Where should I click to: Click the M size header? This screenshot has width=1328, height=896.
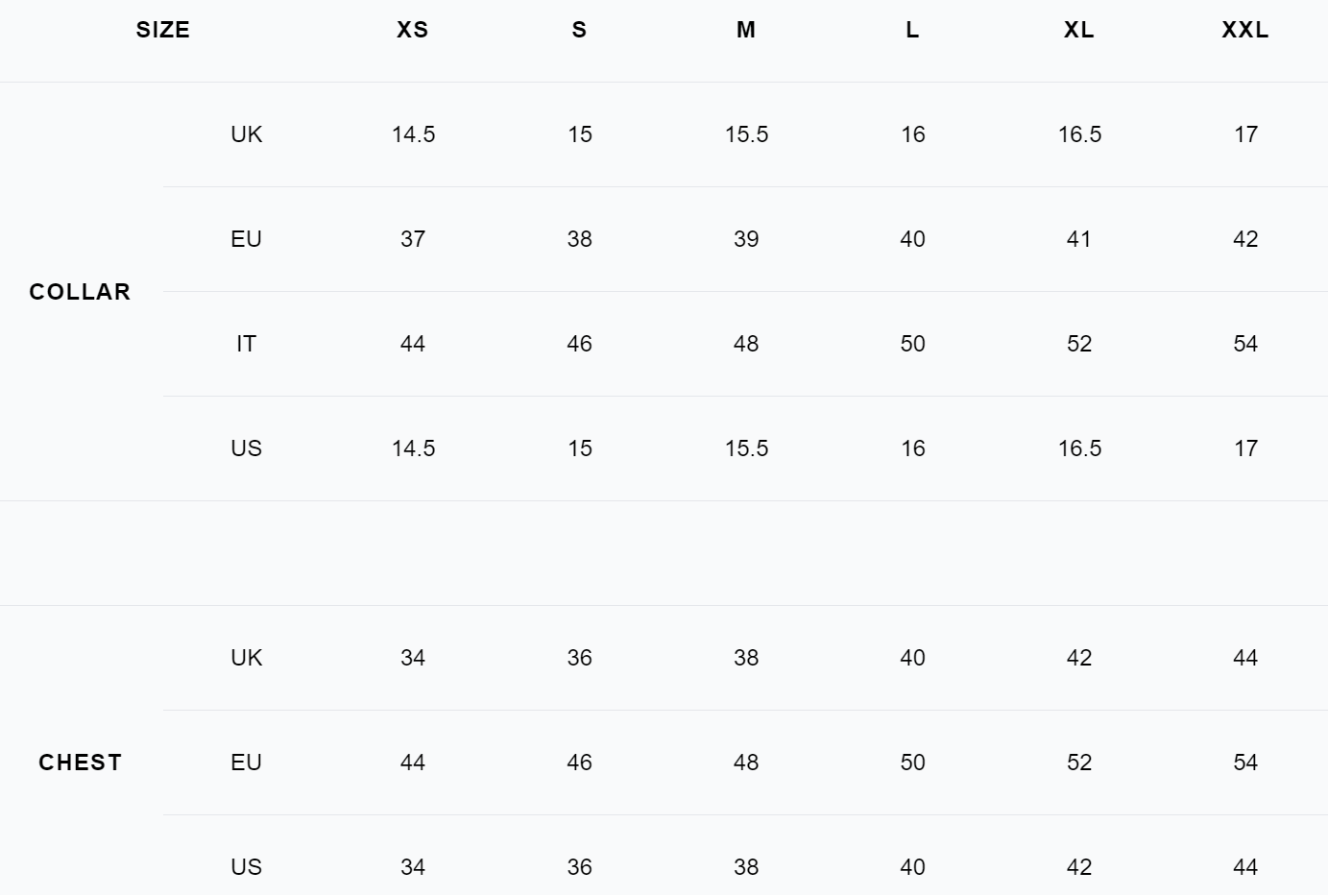pos(746,30)
